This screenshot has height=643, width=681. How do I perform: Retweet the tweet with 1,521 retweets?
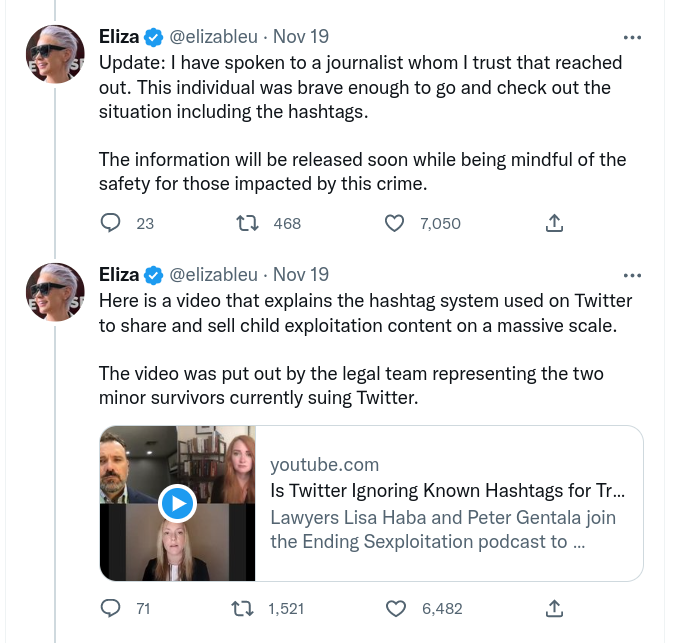242,607
